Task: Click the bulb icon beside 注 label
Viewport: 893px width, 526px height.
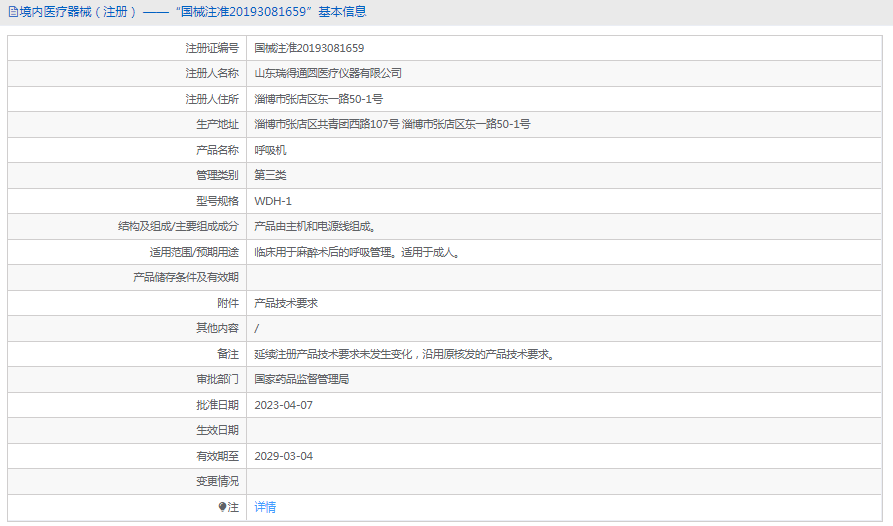Action: [223, 507]
